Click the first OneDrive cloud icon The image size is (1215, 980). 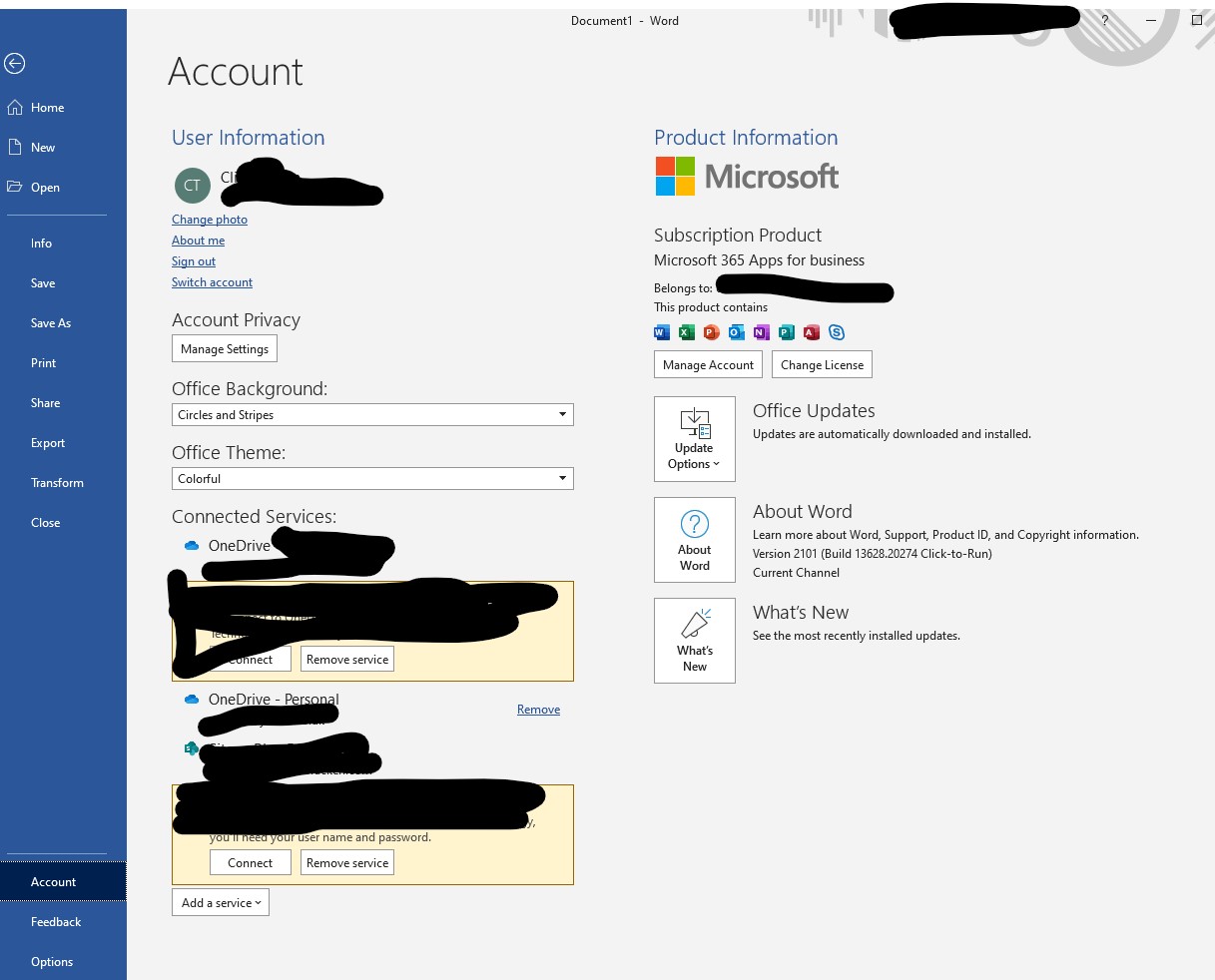click(192, 546)
